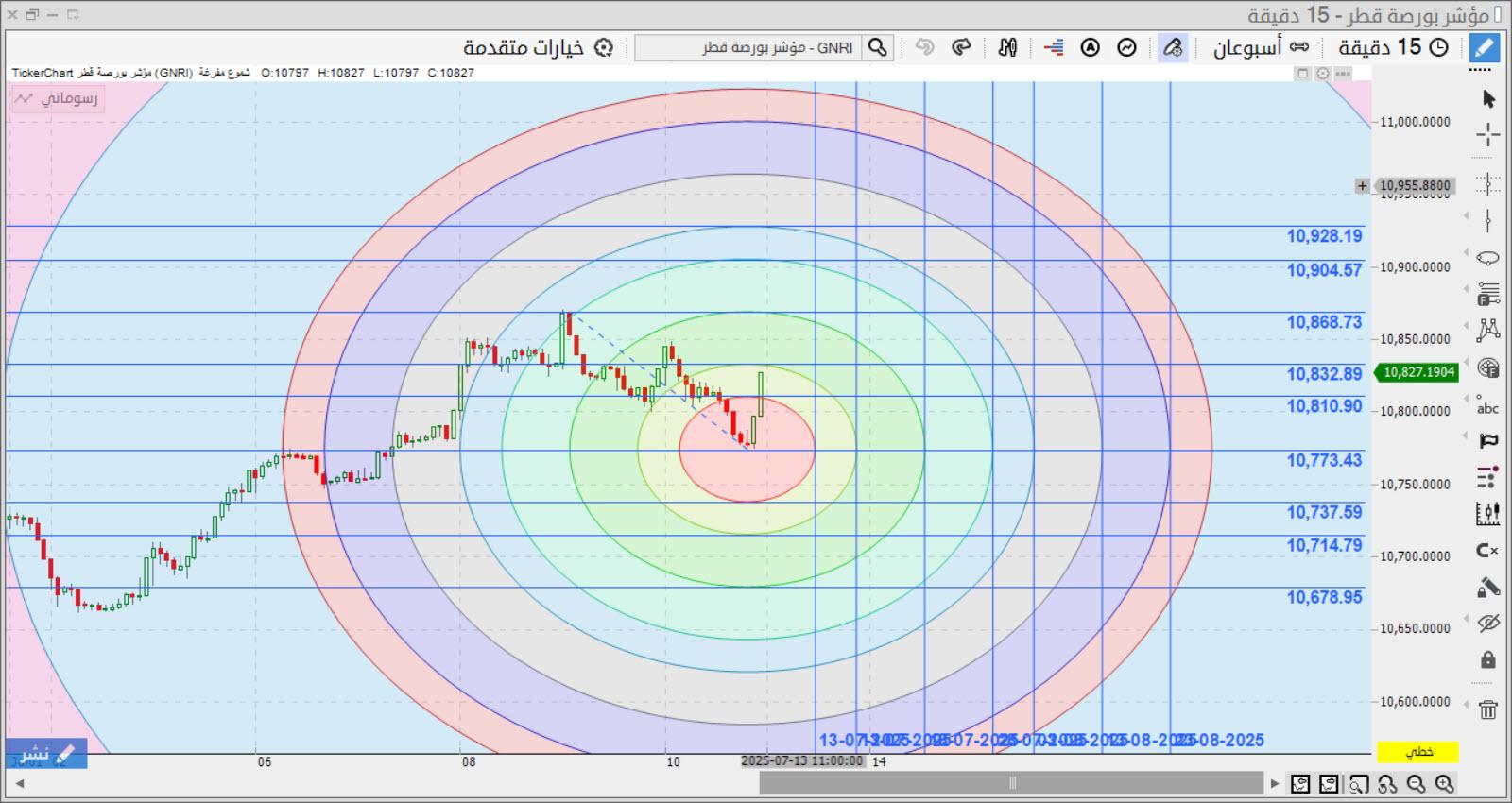Click the zoom area selection icon
1512x803 pixels.
pos(1358,784)
